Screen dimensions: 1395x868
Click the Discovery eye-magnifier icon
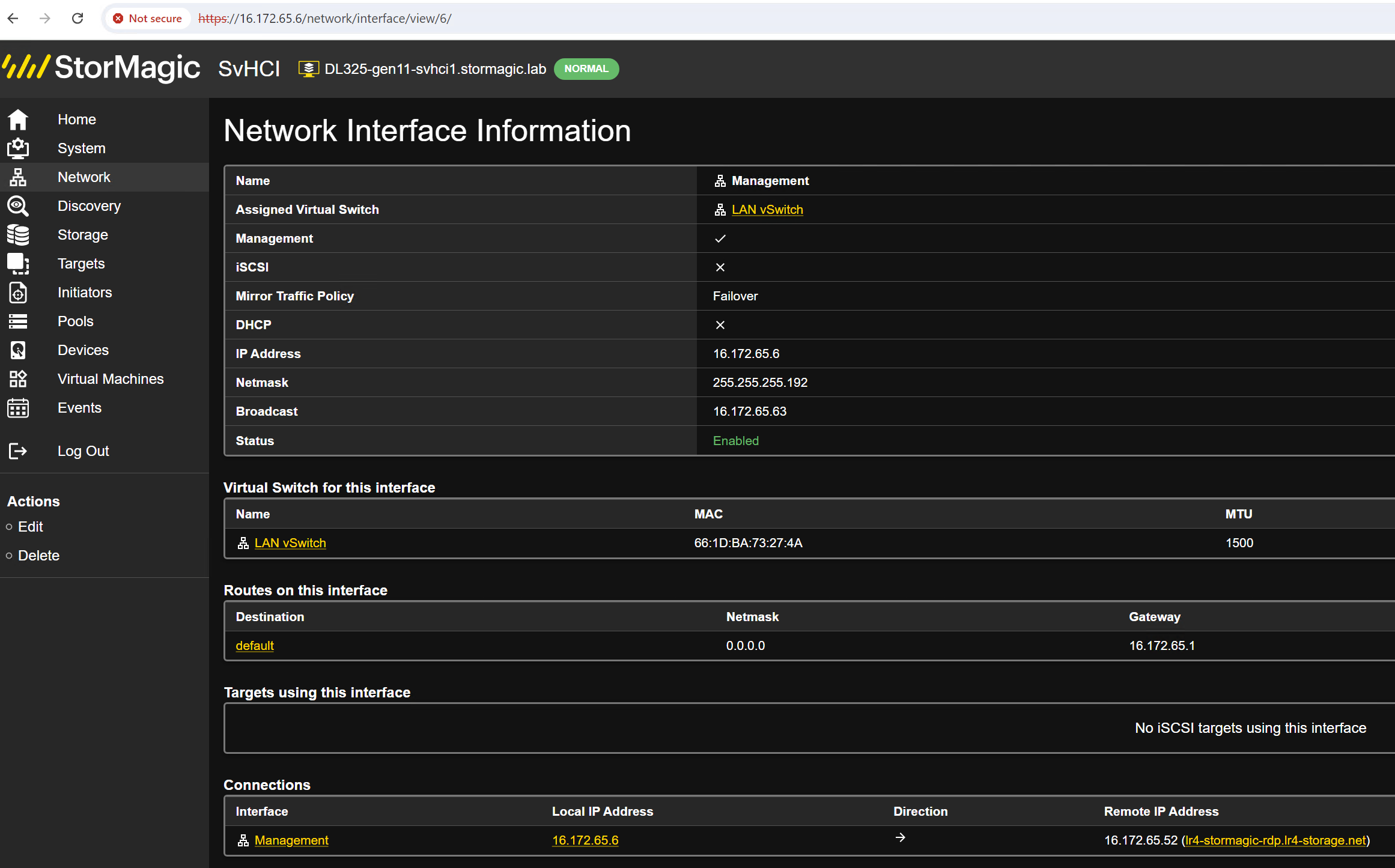(x=18, y=206)
